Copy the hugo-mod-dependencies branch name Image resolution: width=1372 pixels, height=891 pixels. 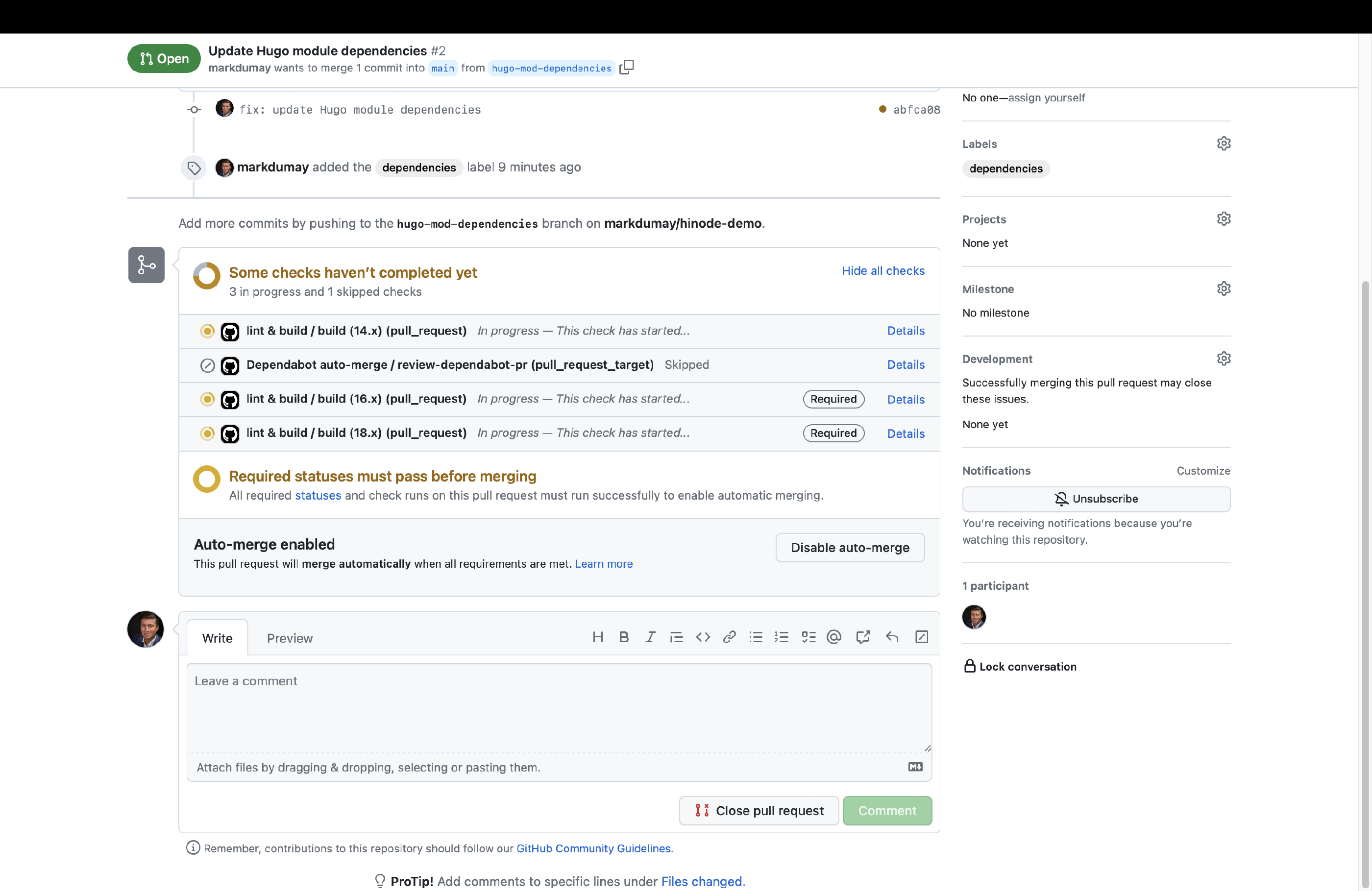click(x=627, y=68)
